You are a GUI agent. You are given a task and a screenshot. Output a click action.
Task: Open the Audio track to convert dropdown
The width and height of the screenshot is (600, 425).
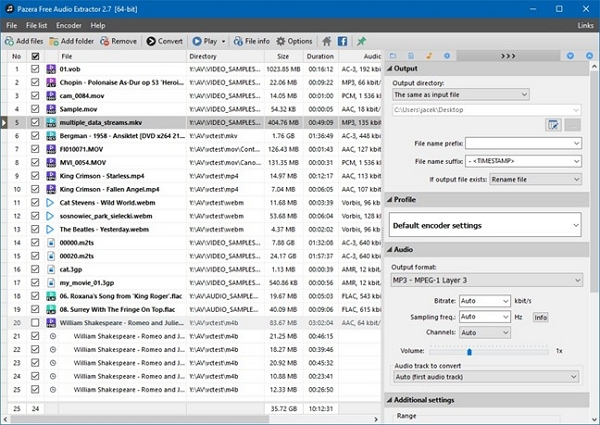[486, 377]
